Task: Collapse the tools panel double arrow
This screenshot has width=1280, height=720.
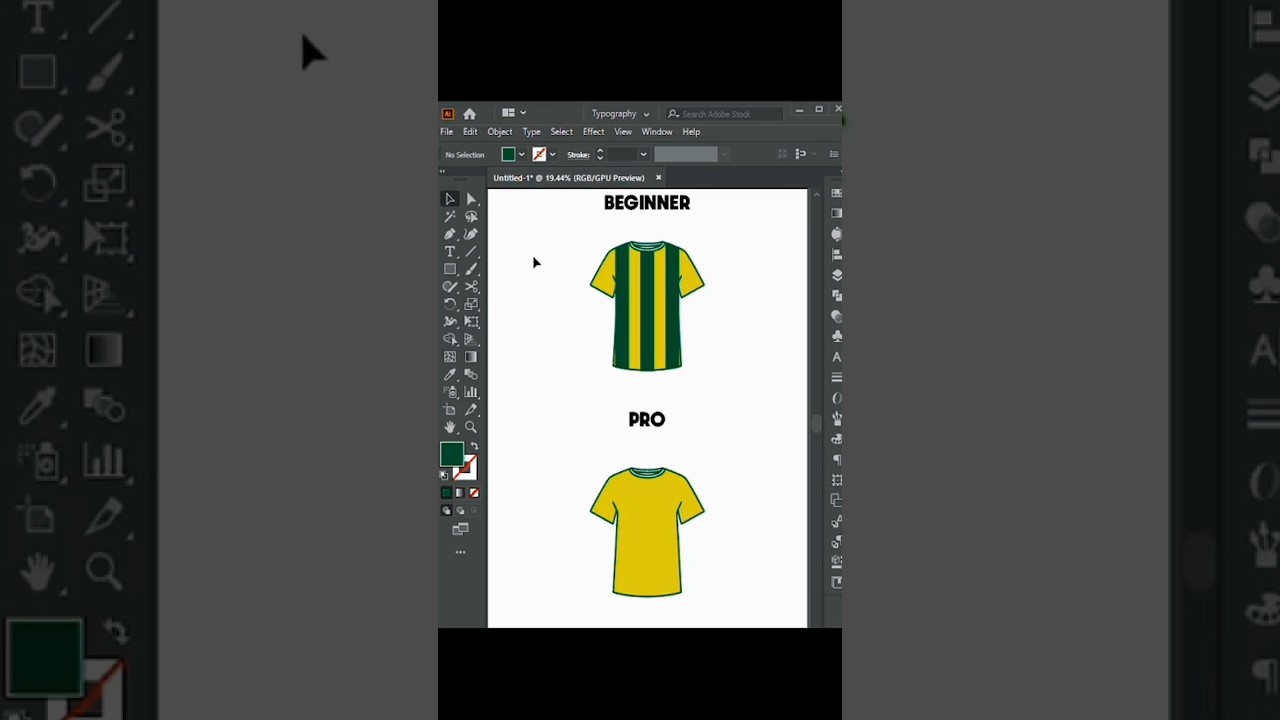Action: click(442, 171)
